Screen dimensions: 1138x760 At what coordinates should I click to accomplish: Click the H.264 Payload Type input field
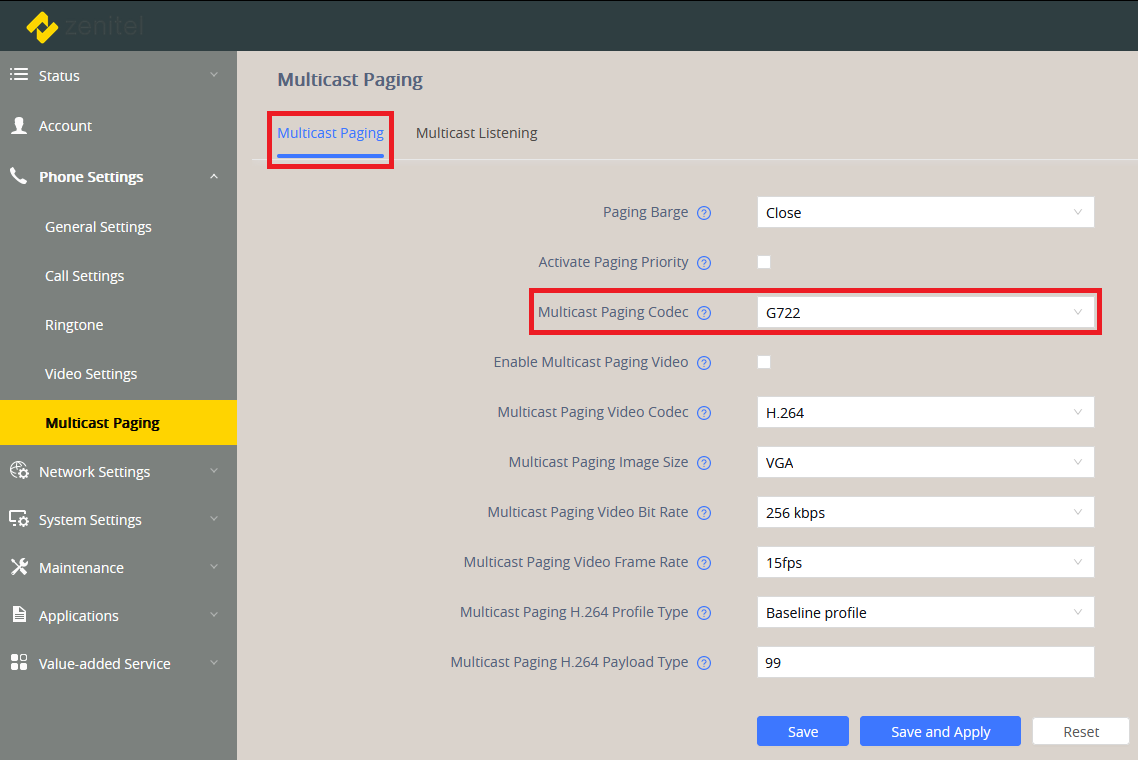coord(925,662)
